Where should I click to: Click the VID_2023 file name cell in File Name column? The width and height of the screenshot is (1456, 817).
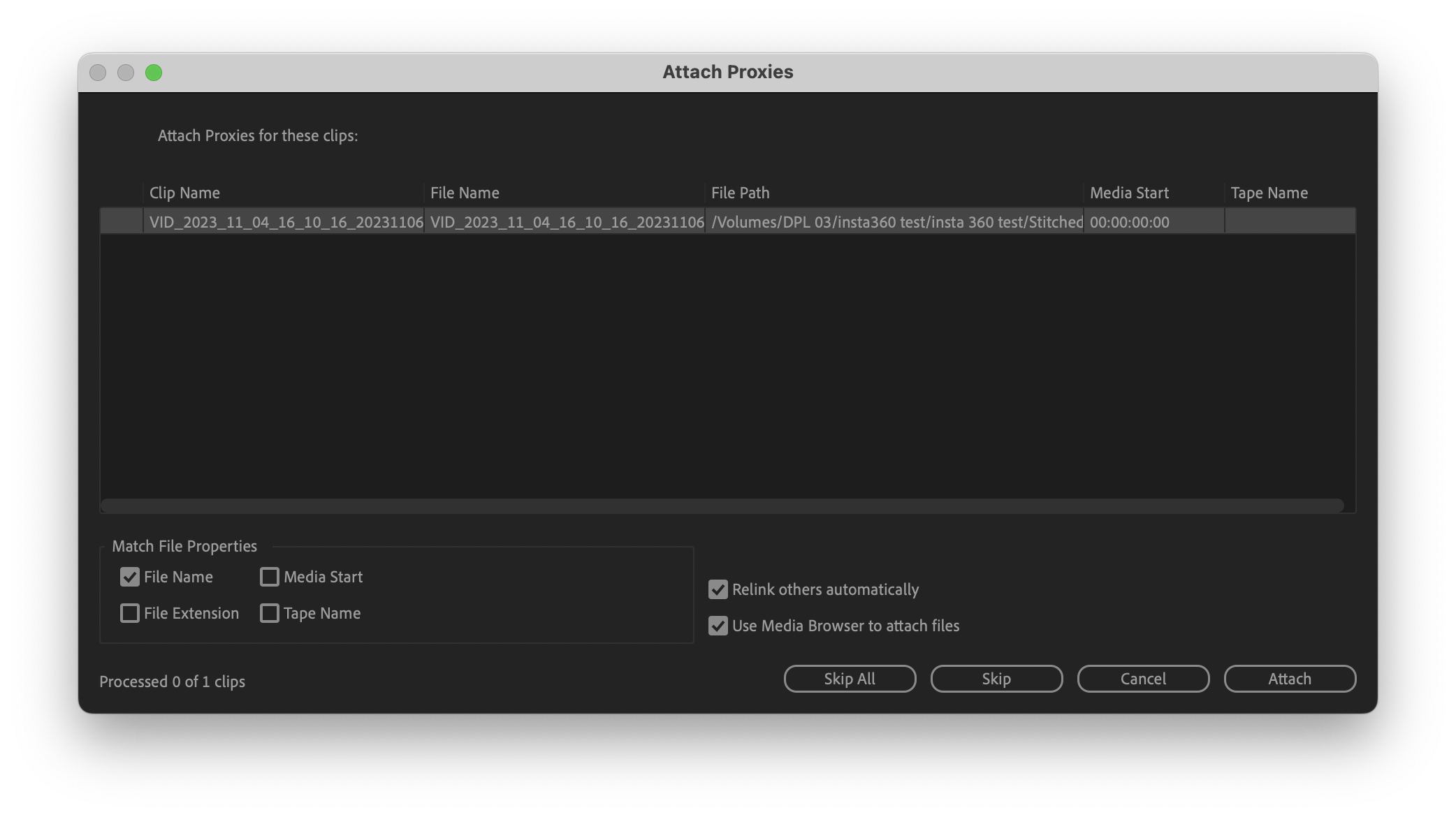point(565,222)
